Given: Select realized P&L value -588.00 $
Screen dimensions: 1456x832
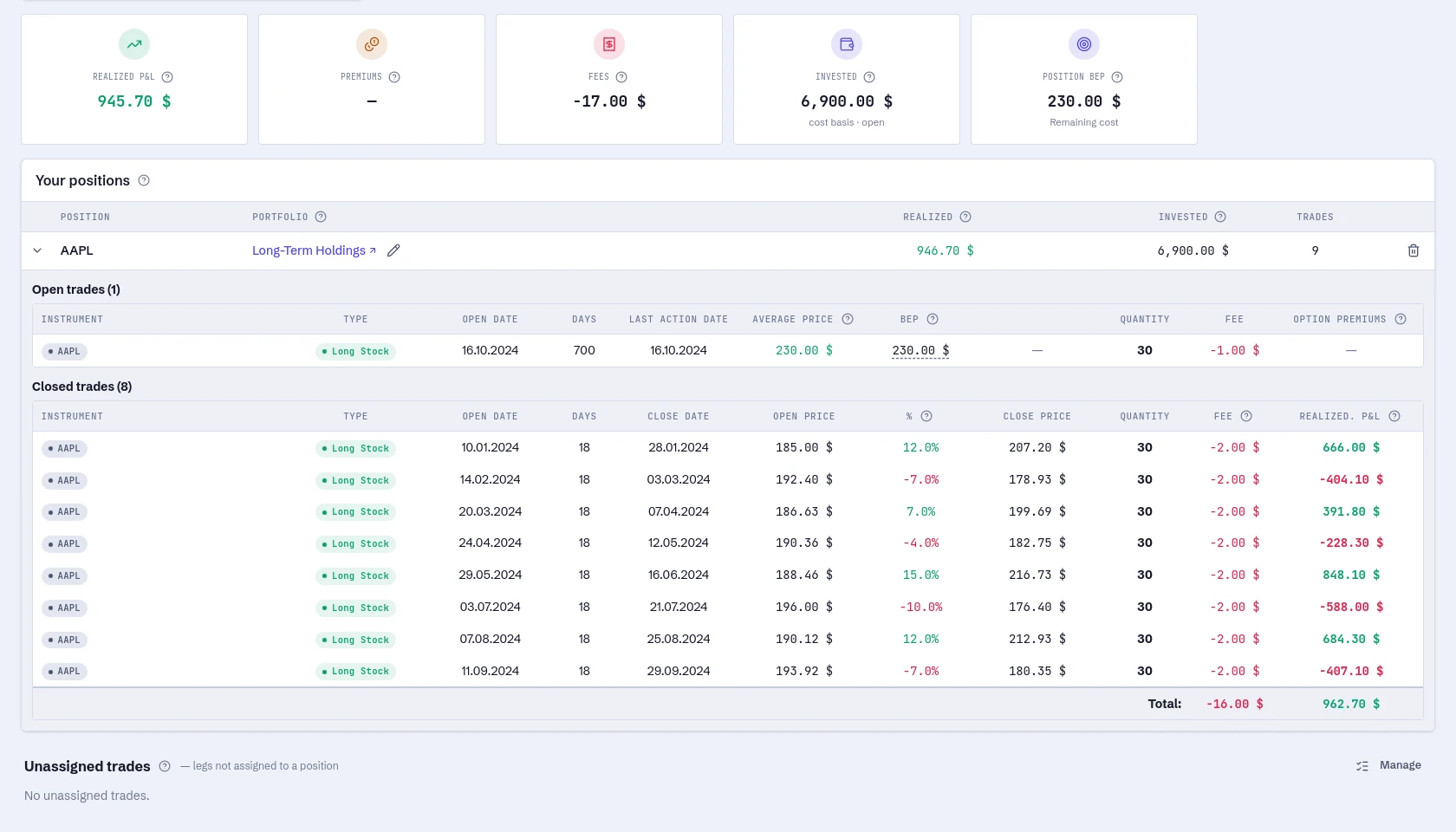Looking at the screenshot, I should [1351, 608].
